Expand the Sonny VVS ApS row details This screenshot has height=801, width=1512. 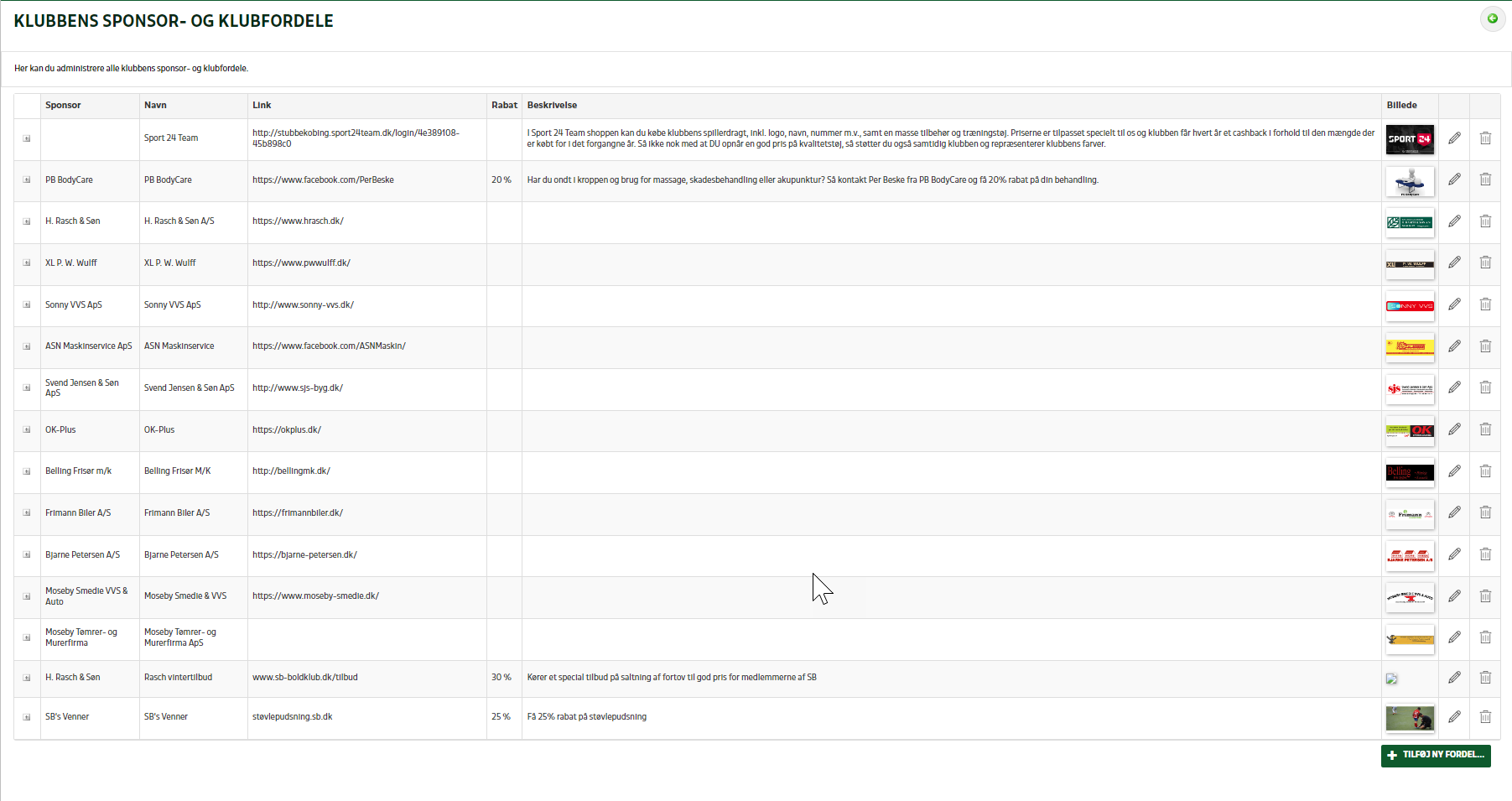27,304
